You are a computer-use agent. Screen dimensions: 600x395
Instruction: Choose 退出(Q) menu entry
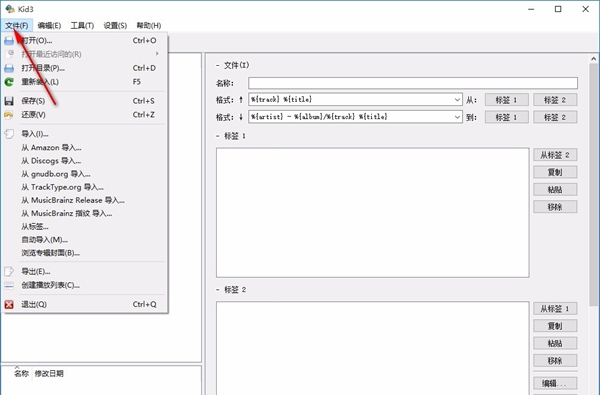(x=85, y=305)
